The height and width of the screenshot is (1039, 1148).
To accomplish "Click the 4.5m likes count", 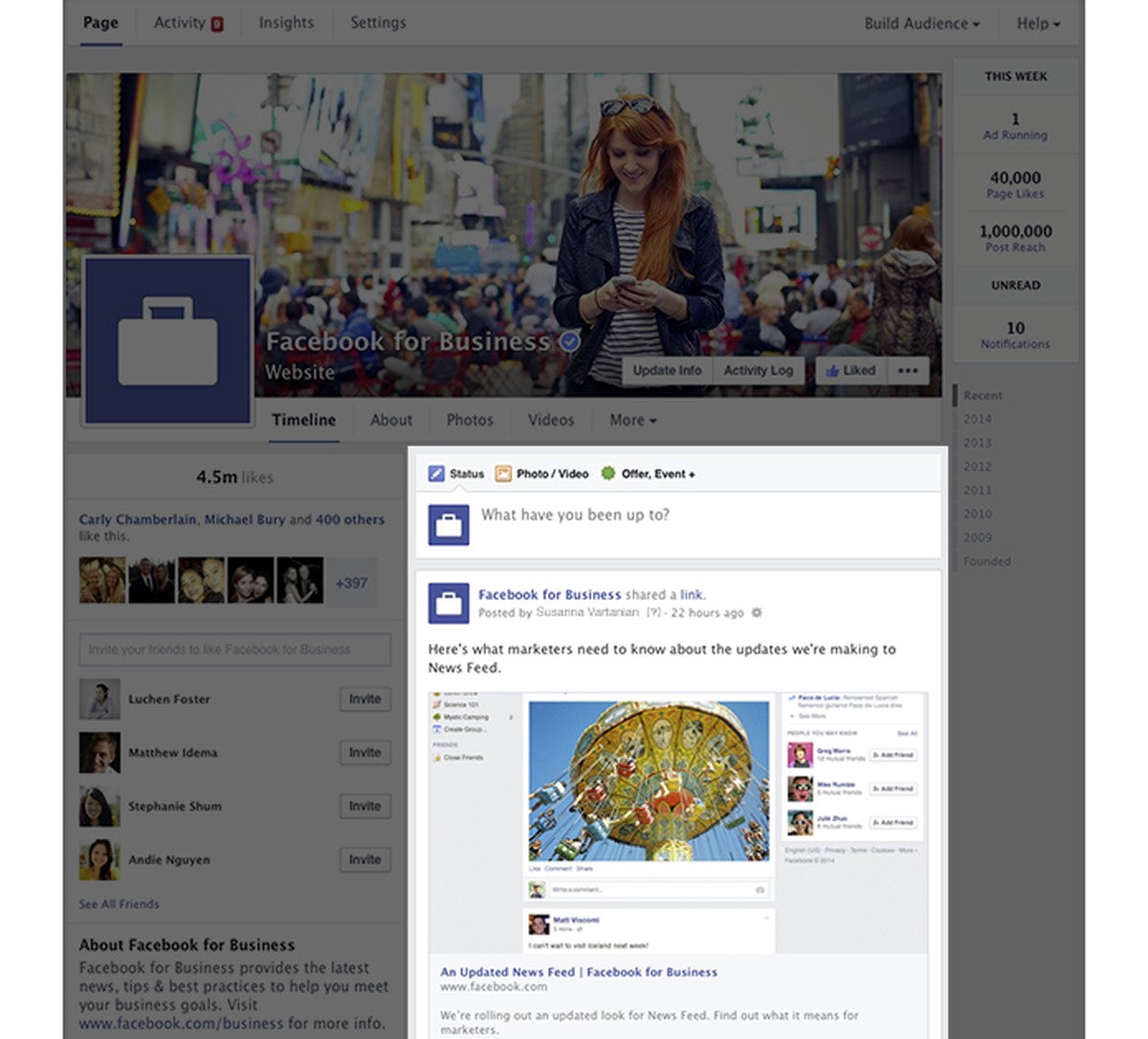I will pos(234,476).
